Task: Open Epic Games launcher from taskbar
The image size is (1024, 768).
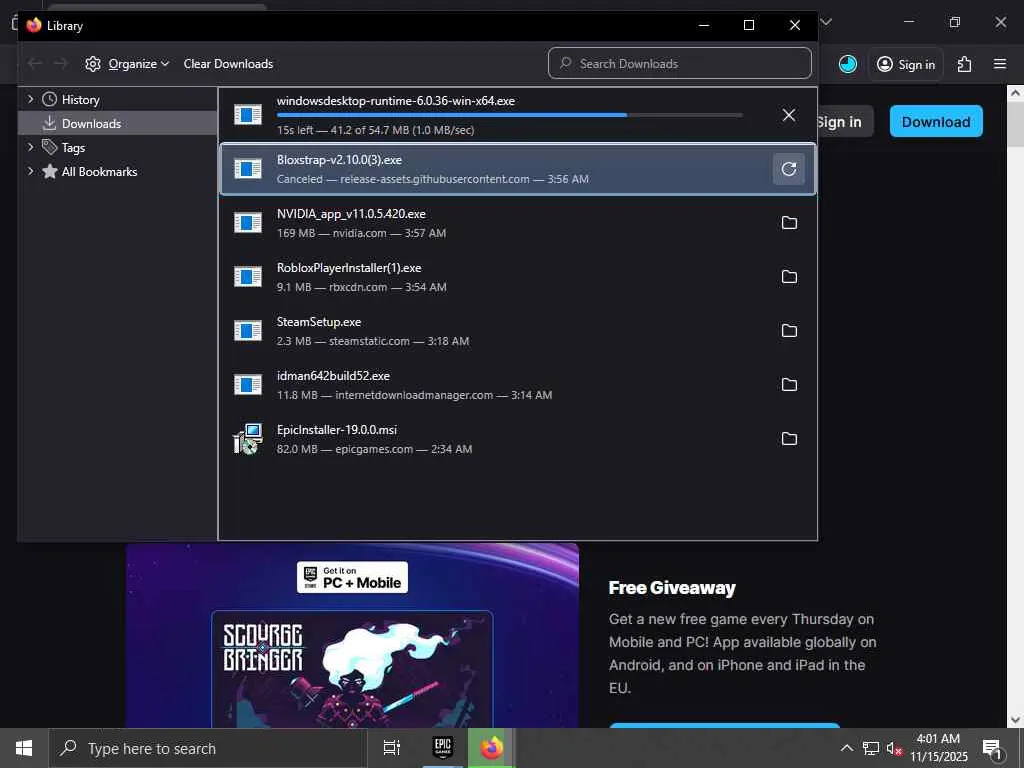Action: 443,748
